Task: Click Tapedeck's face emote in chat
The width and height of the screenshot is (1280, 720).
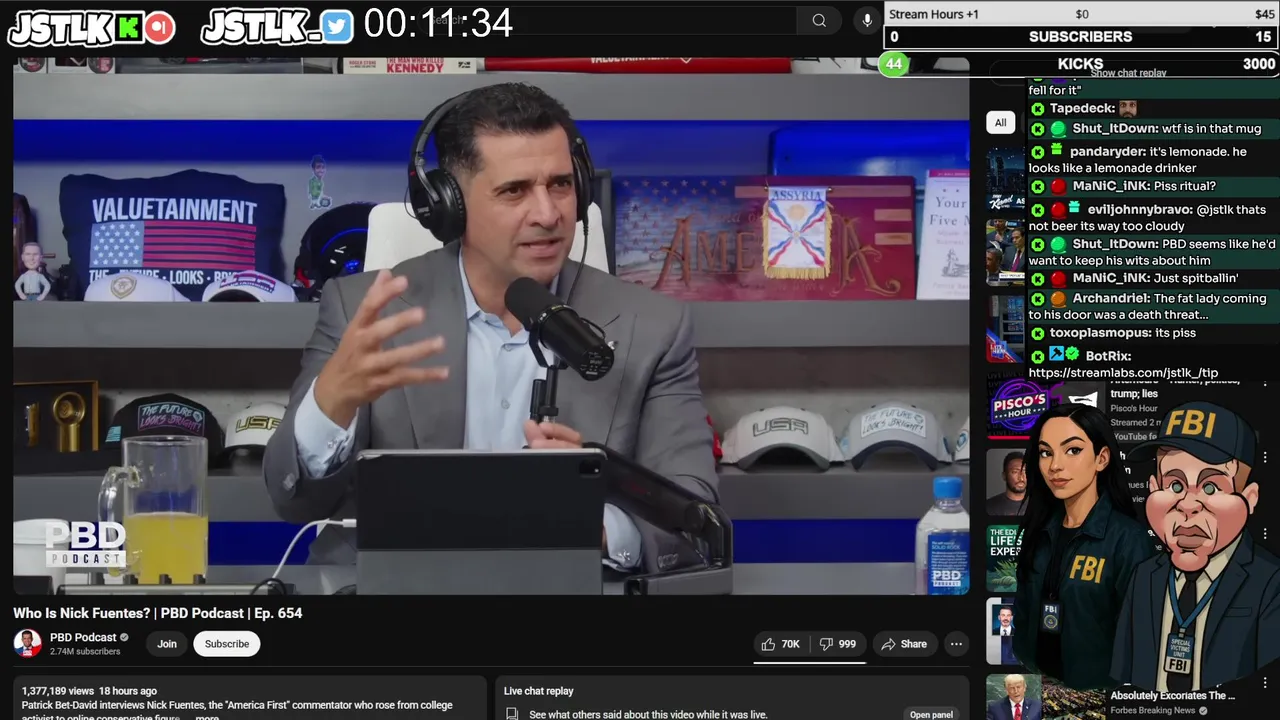Action: [1128, 108]
